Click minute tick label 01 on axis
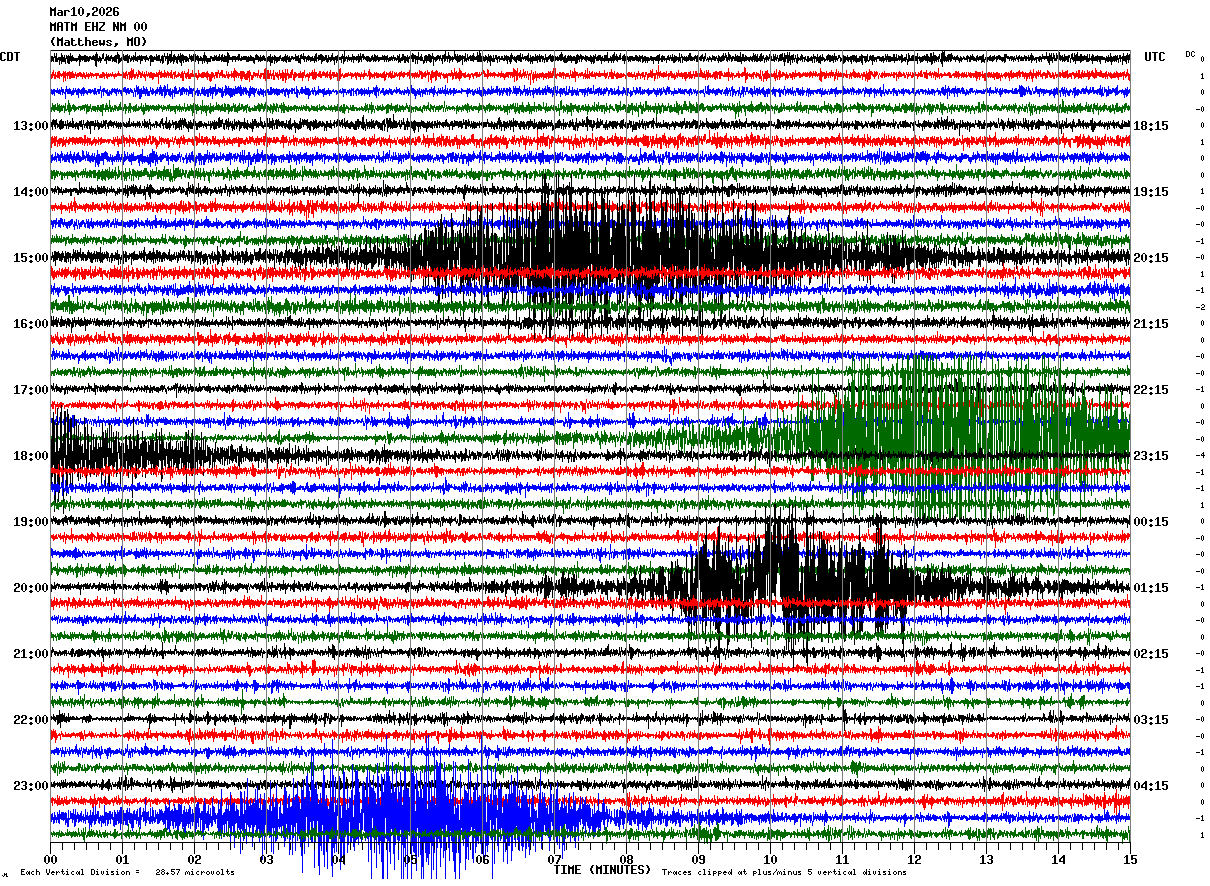1210x886 pixels. tap(123, 859)
